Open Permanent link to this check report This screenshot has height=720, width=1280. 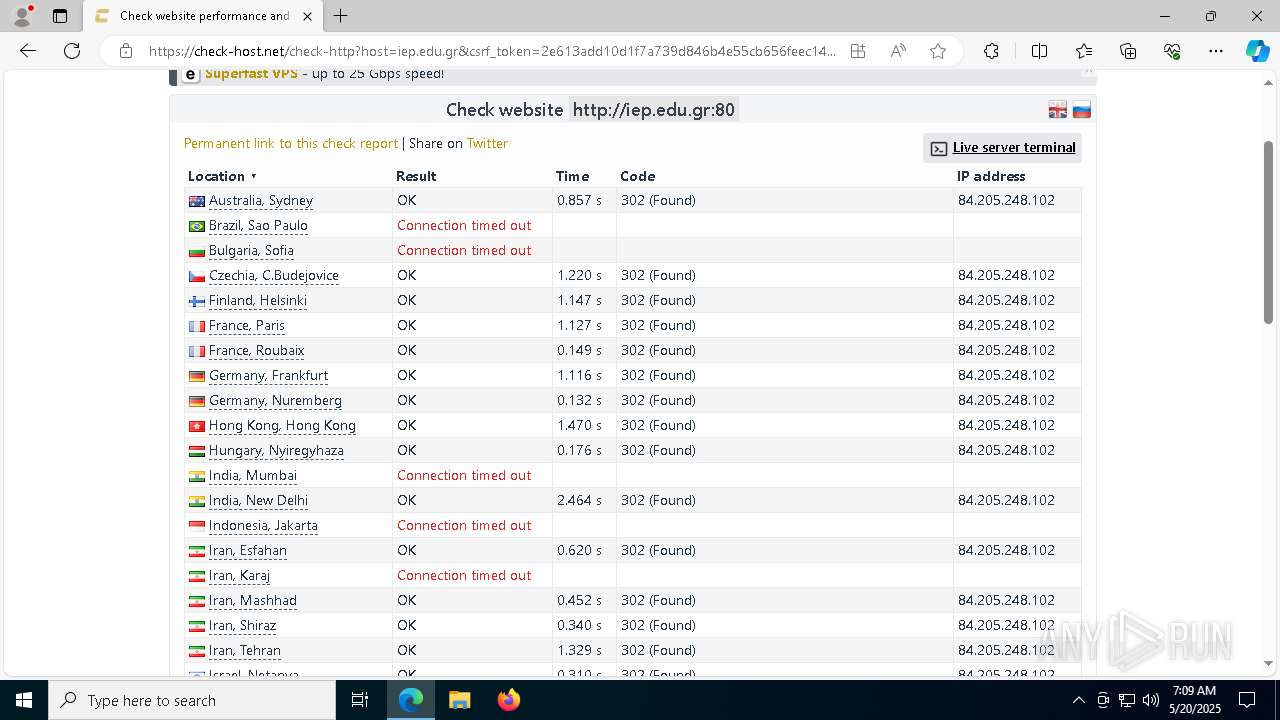[x=291, y=144]
